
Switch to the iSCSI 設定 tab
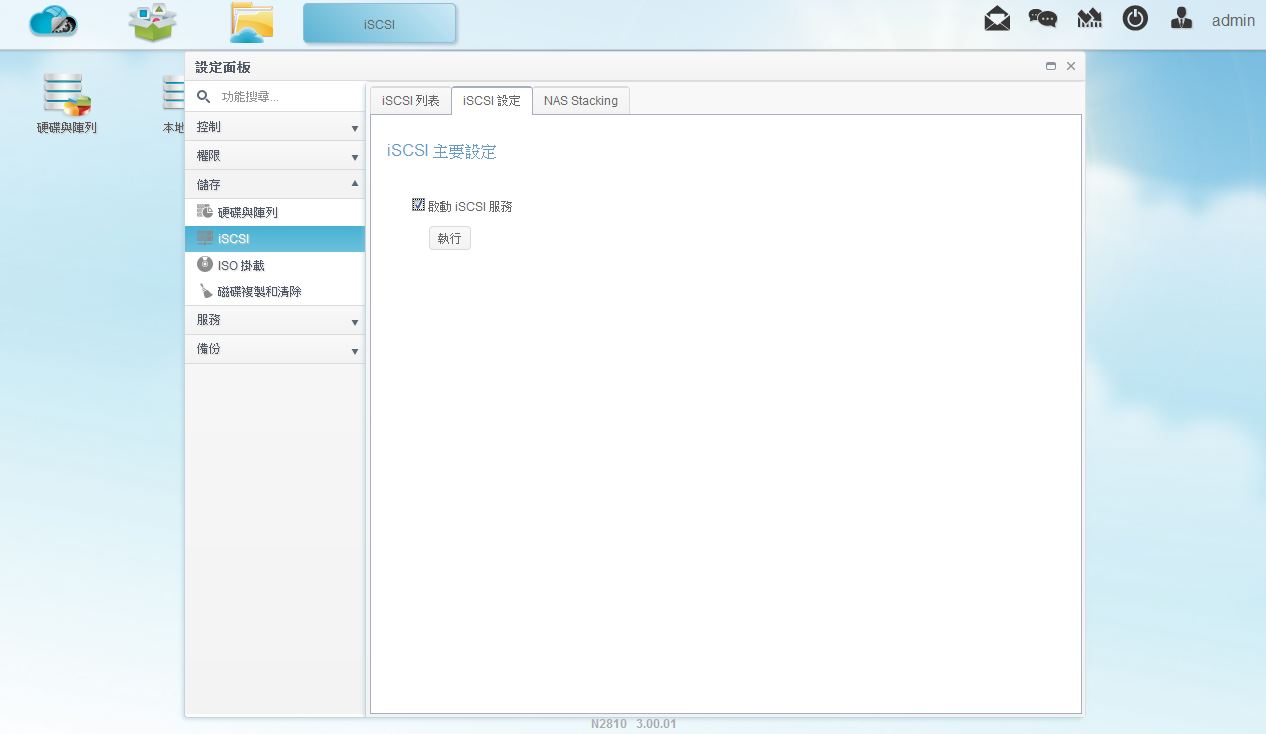pos(492,101)
